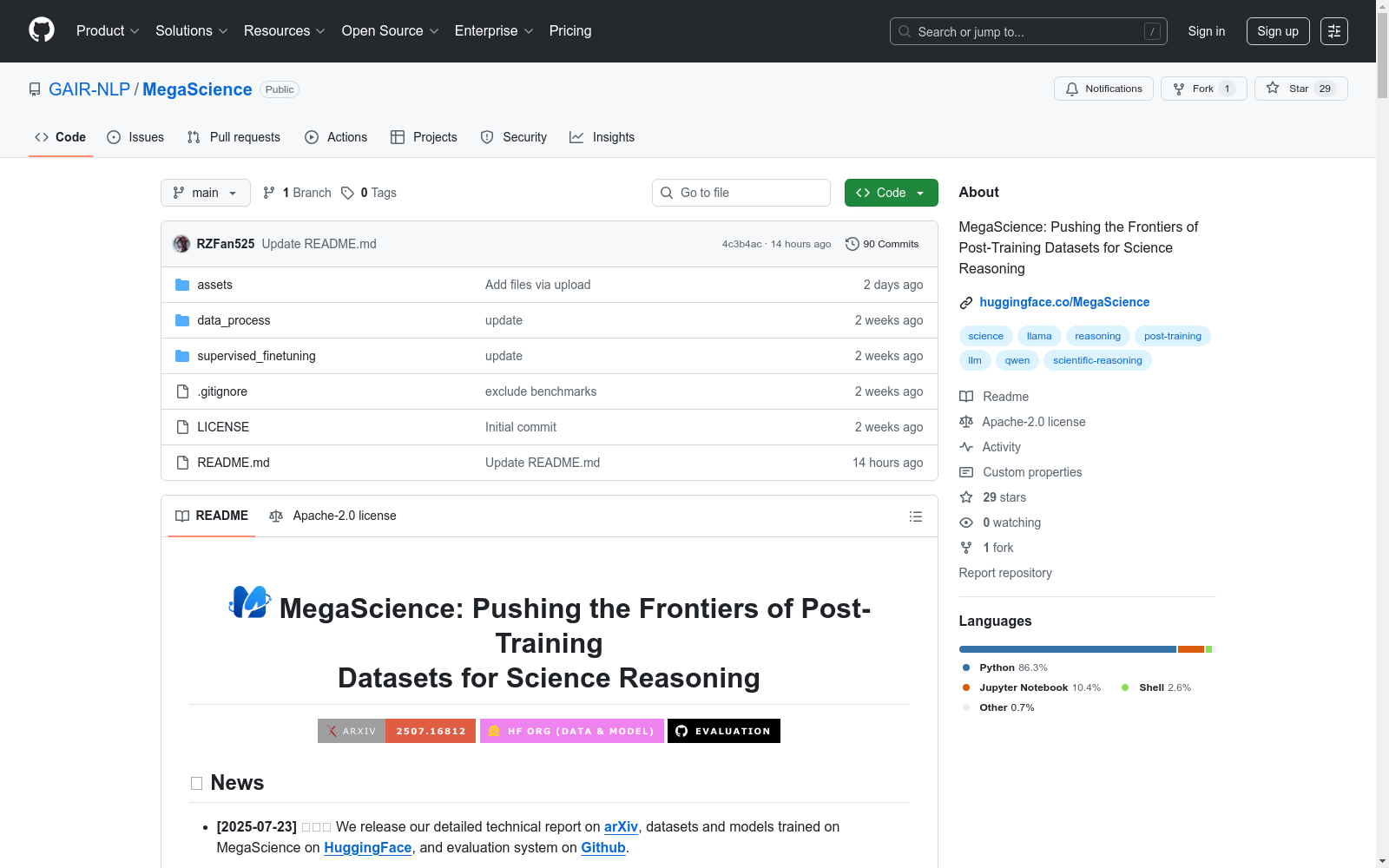This screenshot has height=868, width=1389.
Task: Click the MegaScience logo in the README title
Action: pyautogui.click(x=250, y=602)
